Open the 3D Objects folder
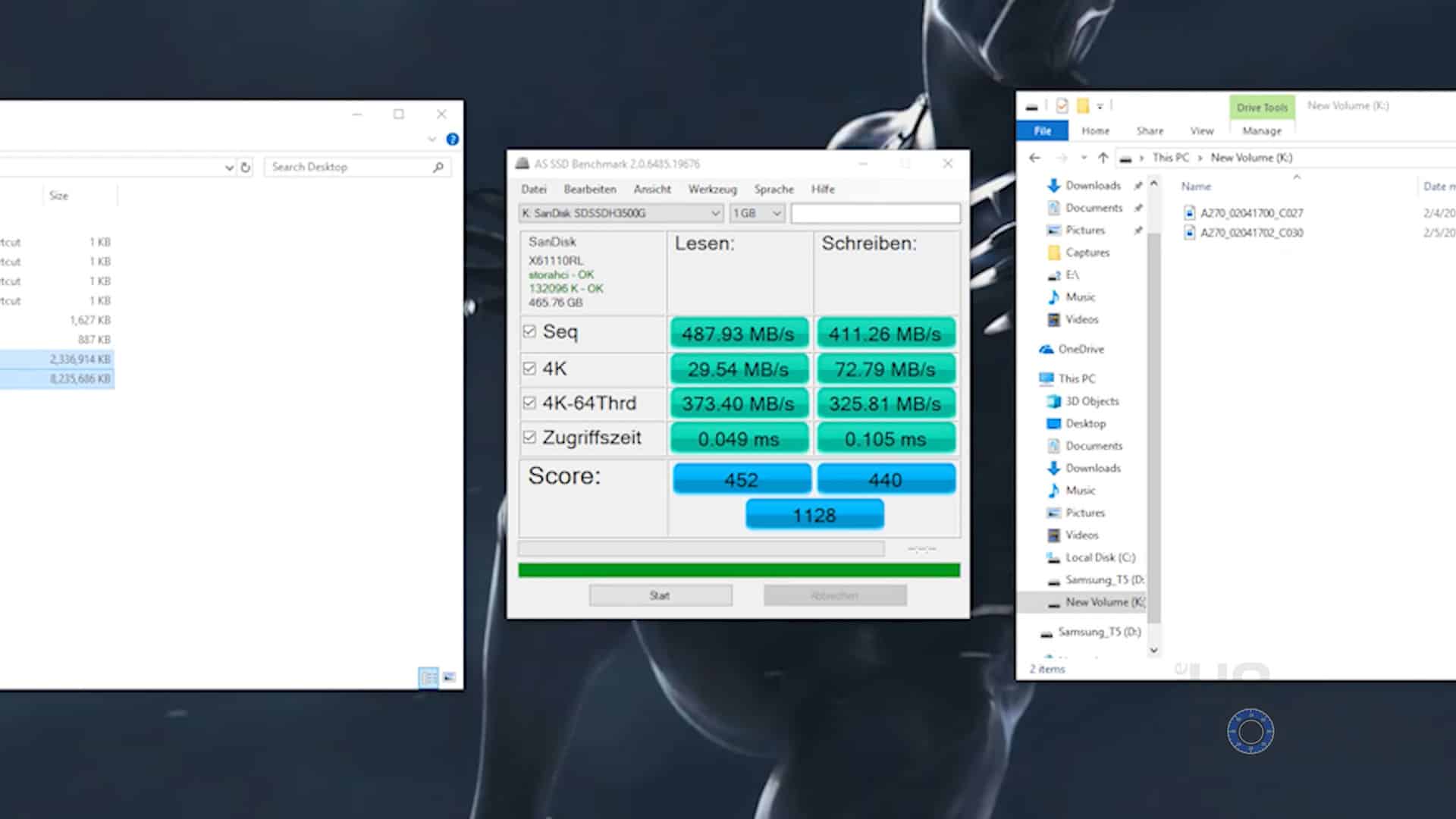Screen dimensions: 1456x819 [1091, 401]
